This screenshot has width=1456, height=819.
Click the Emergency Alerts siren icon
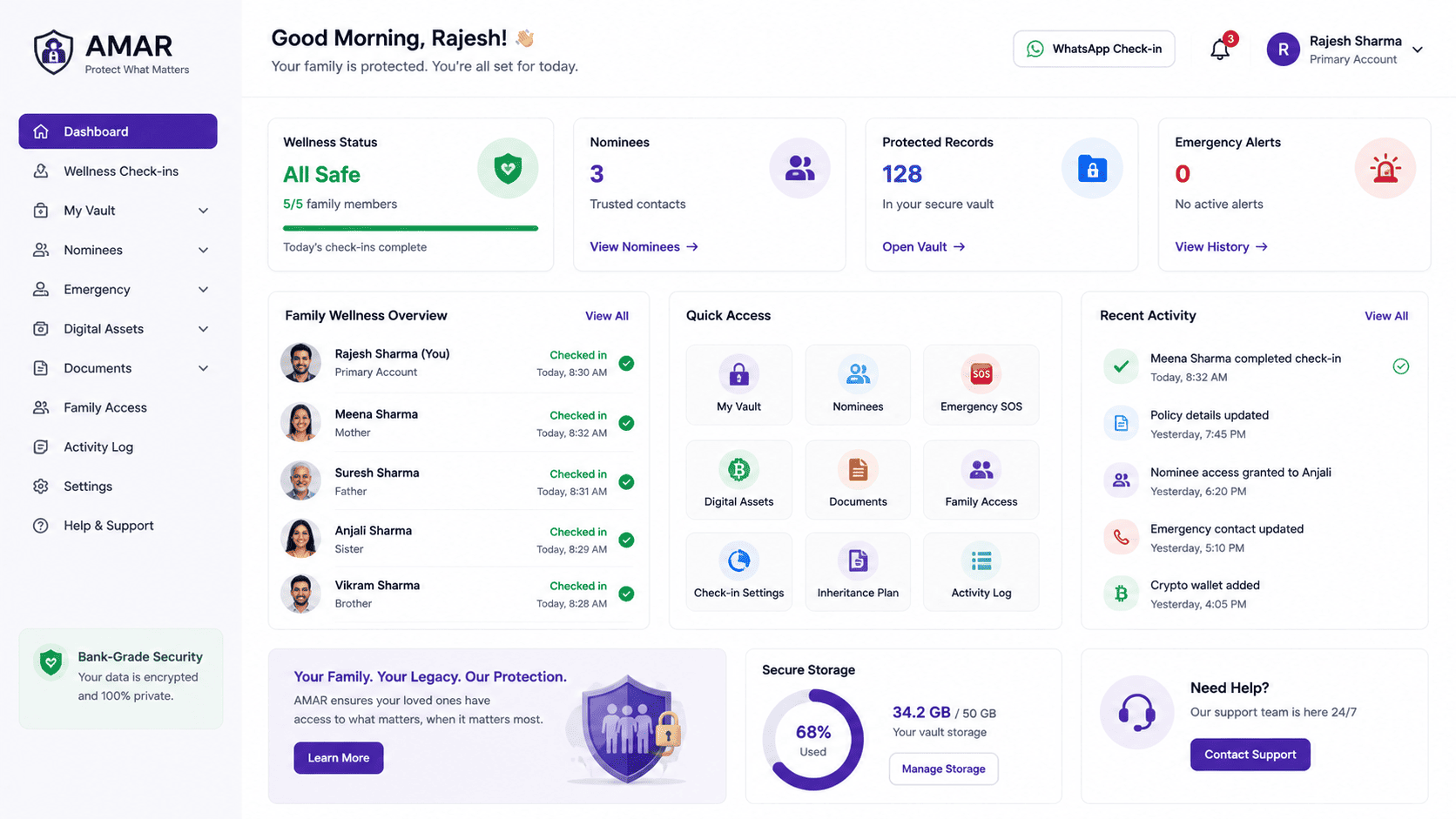[x=1385, y=168]
